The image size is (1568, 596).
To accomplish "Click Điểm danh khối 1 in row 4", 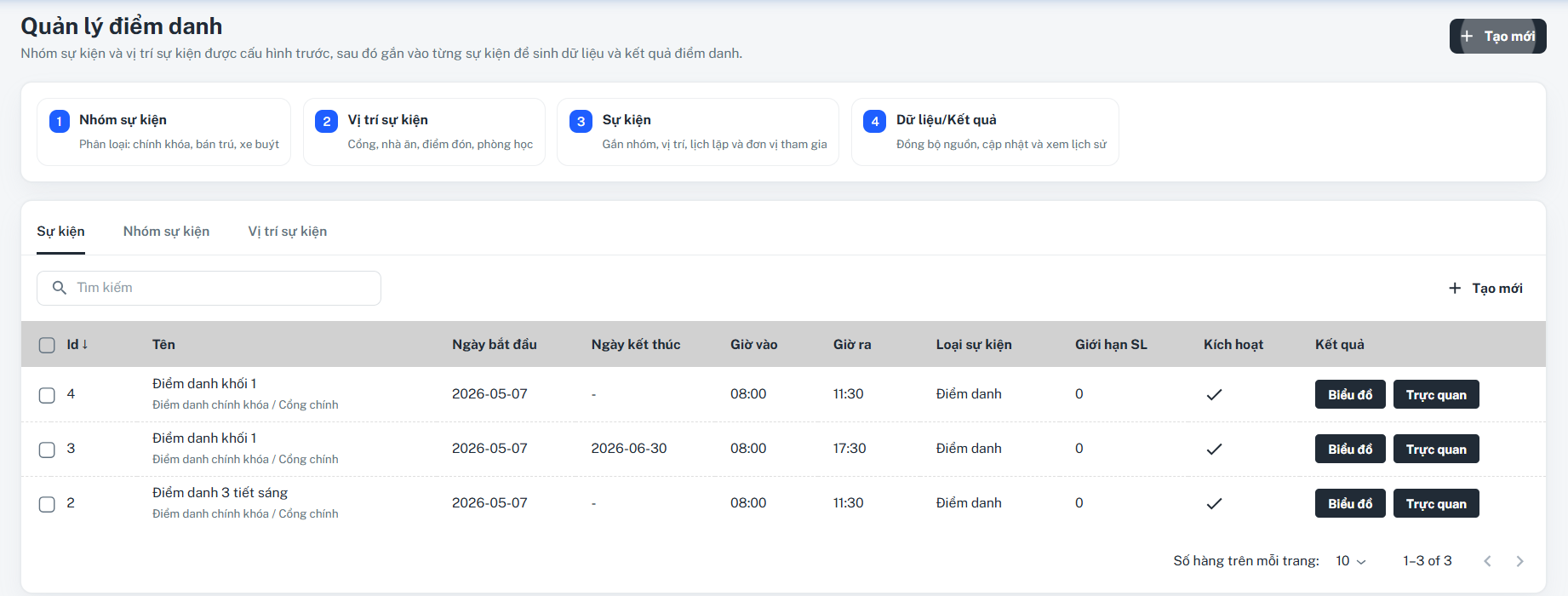I will pyautogui.click(x=204, y=384).
